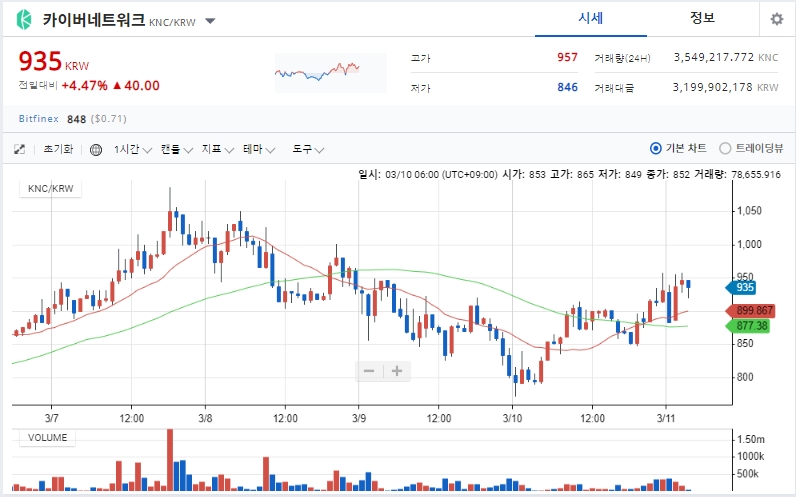Click the 초기화 reset button
Viewport: 796px width, 497px height.
(x=58, y=149)
